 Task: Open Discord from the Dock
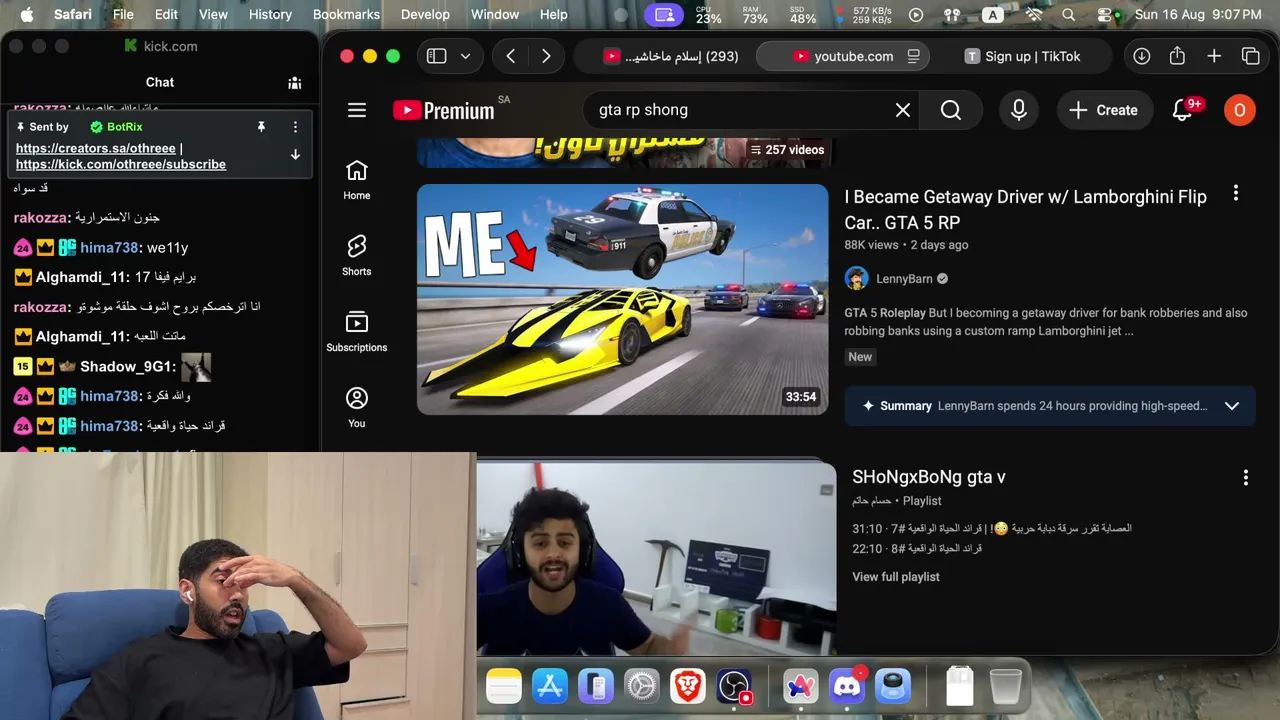coord(847,686)
